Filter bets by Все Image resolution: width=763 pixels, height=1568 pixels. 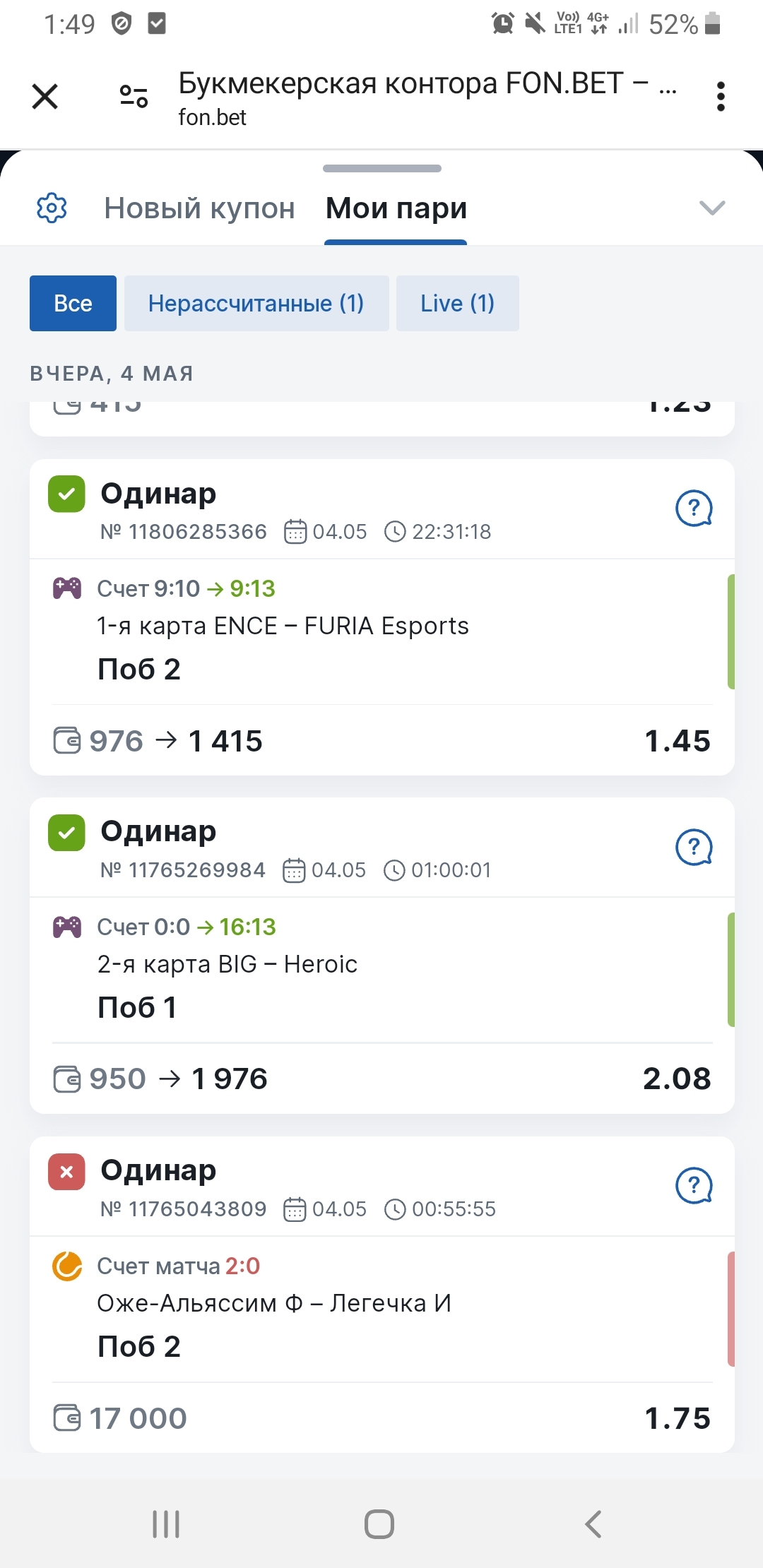click(73, 303)
